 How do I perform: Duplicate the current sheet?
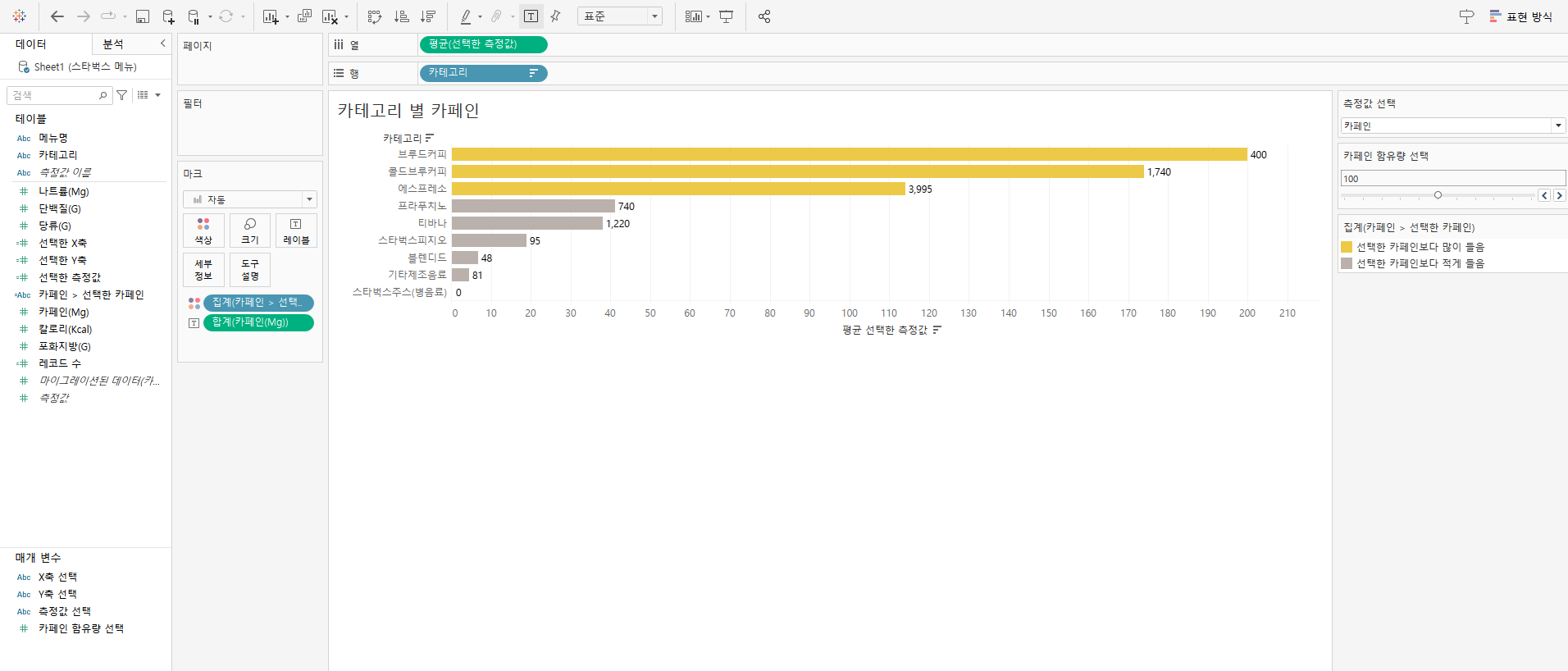tap(304, 16)
